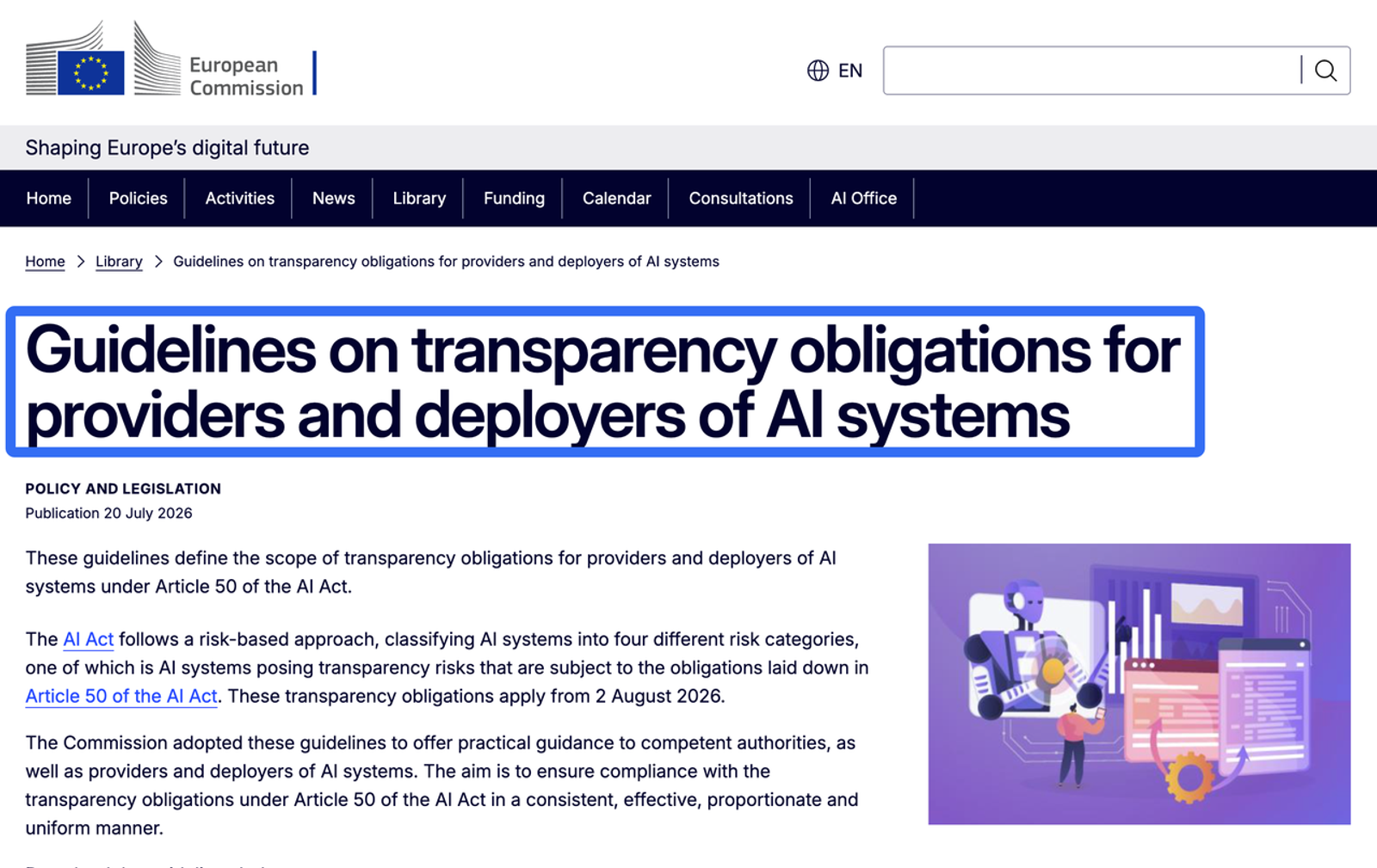Open the Consultations menu item
Viewport: 1377px width, 868px height.
click(741, 198)
